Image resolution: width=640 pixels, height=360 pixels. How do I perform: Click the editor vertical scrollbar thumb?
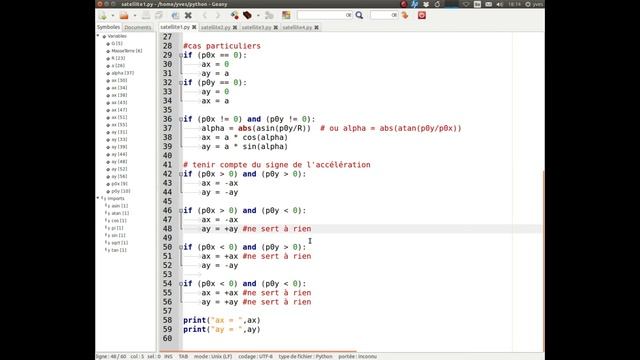543,260
